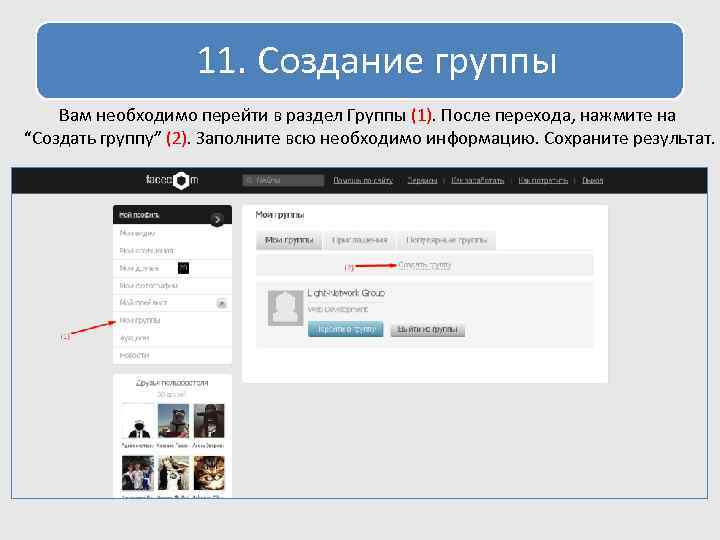Open the Как потратить header link
This screenshot has width=720, height=540.
pos(543,180)
